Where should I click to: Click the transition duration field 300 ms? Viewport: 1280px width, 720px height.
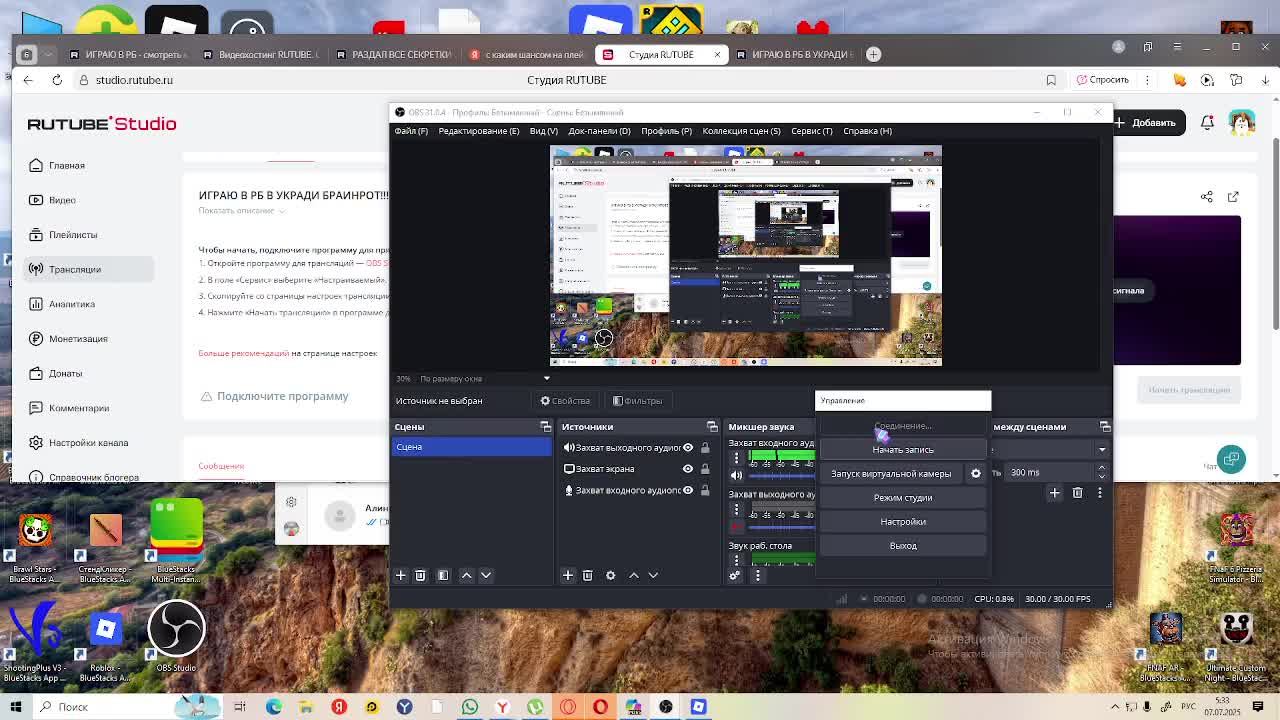click(x=1047, y=472)
